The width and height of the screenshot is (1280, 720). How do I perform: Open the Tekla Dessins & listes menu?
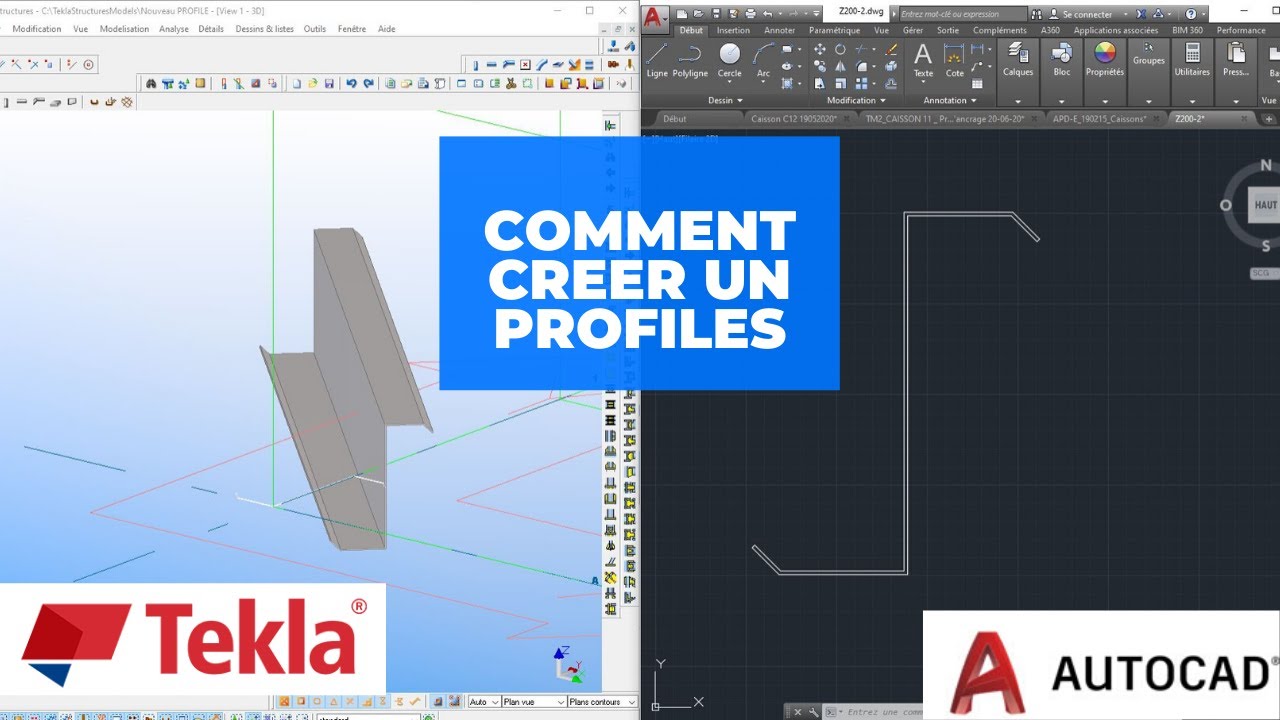(265, 29)
